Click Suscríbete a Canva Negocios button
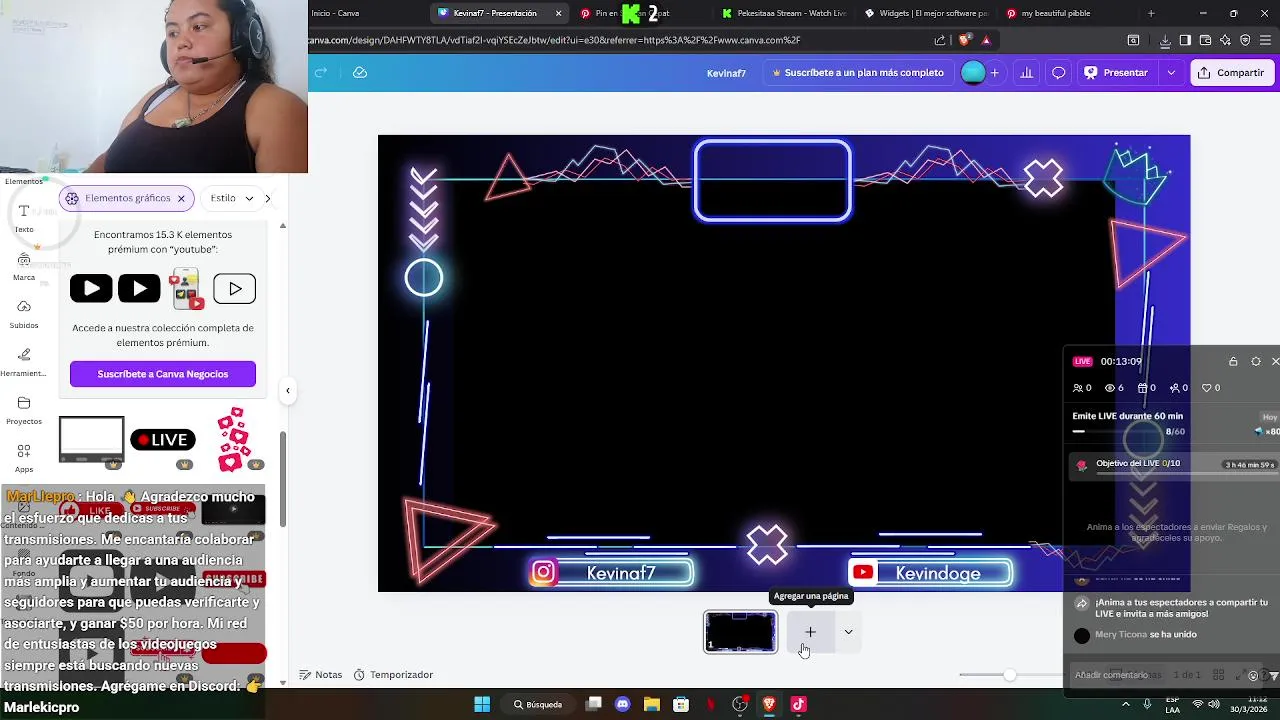The width and height of the screenshot is (1280, 720). [x=163, y=374]
